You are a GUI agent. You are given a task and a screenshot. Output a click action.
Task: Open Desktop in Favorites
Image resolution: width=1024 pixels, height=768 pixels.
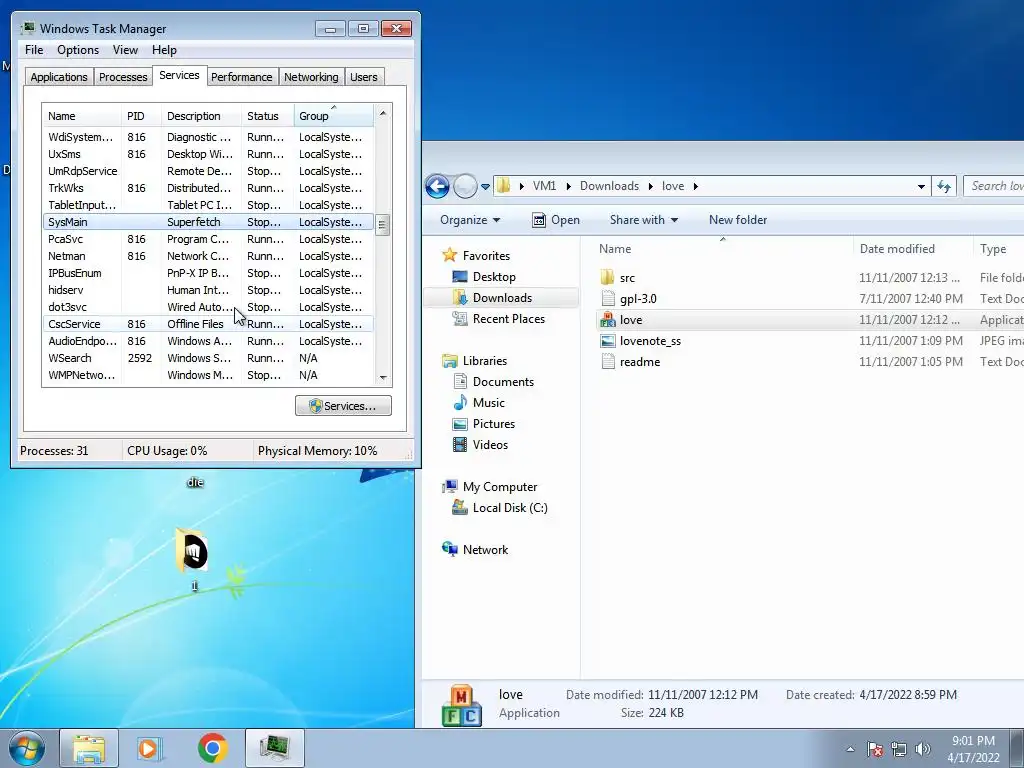[x=494, y=277]
